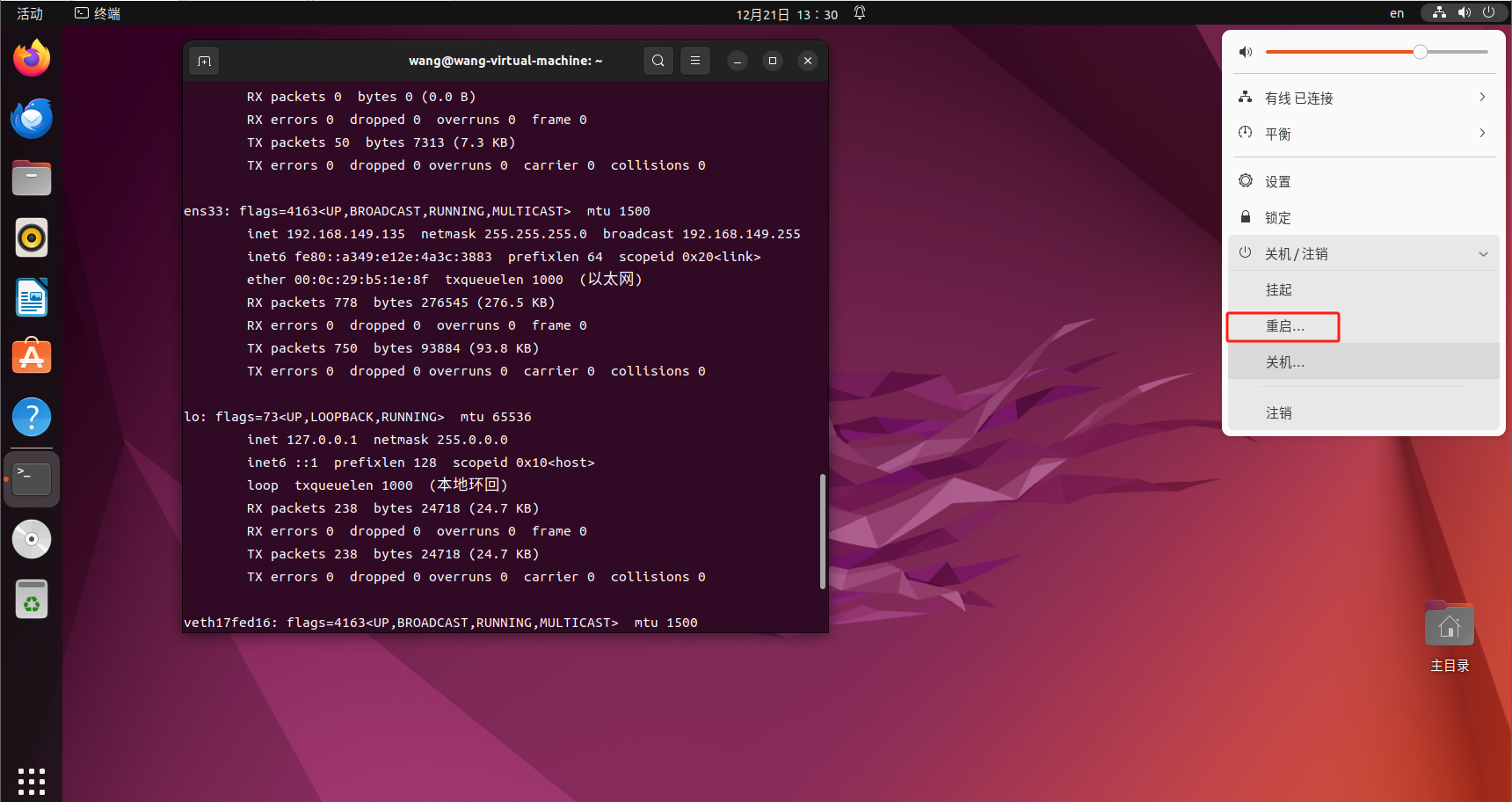Choose Log Out (注销) option

click(1363, 412)
